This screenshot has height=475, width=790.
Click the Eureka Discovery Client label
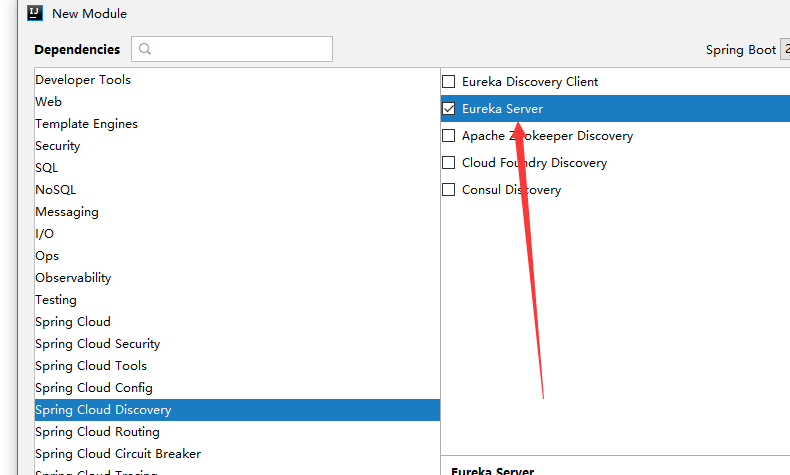[x=530, y=82]
